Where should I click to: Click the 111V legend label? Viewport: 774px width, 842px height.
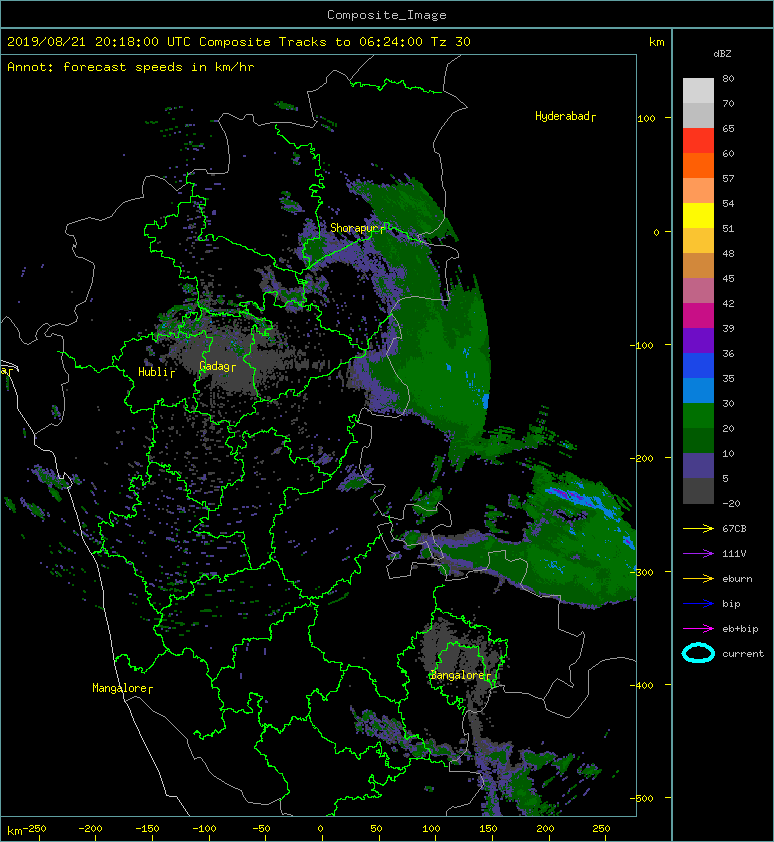click(734, 554)
